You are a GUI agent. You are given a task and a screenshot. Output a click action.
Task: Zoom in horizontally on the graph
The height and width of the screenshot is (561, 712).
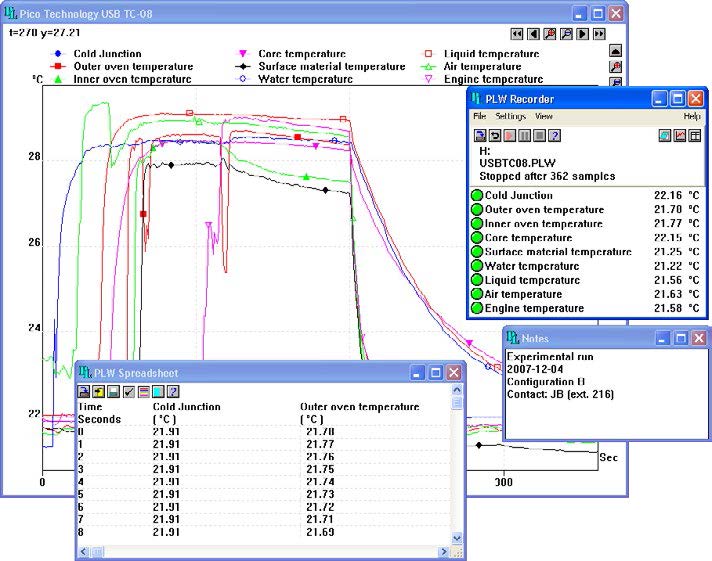(x=550, y=33)
